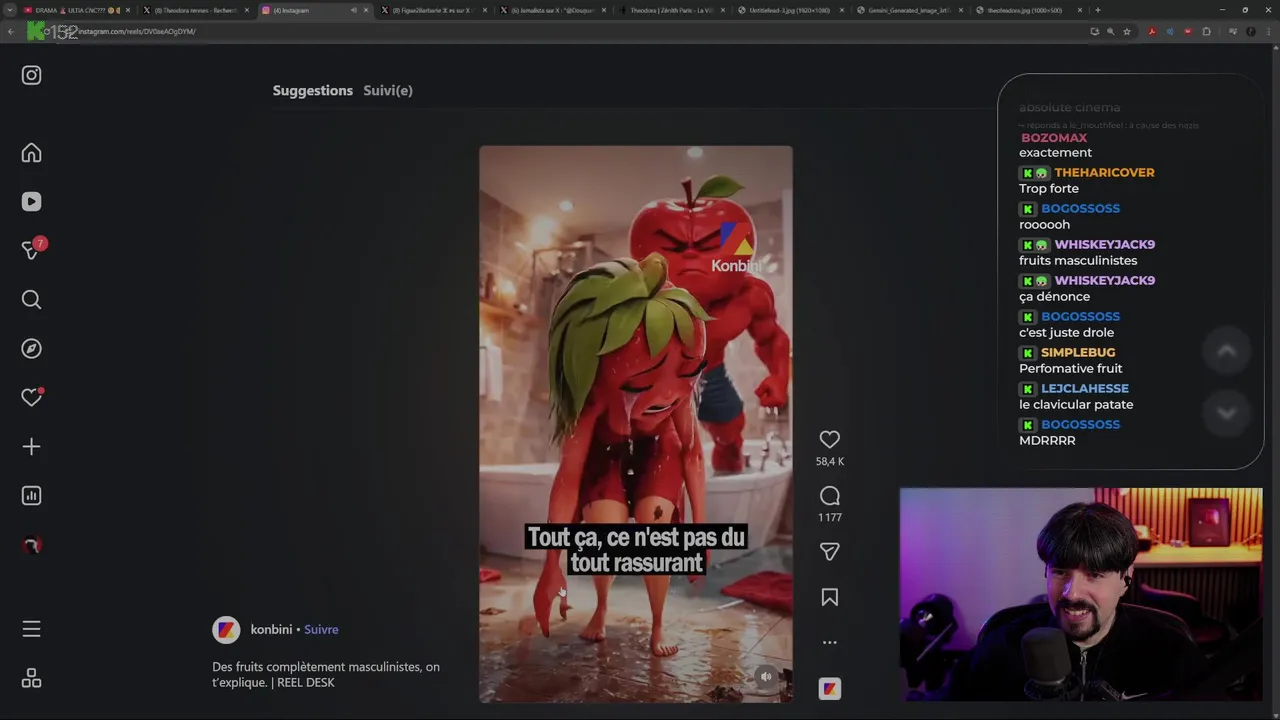
Task: Click chat username THEHARICOVER
Action: (x=1104, y=172)
